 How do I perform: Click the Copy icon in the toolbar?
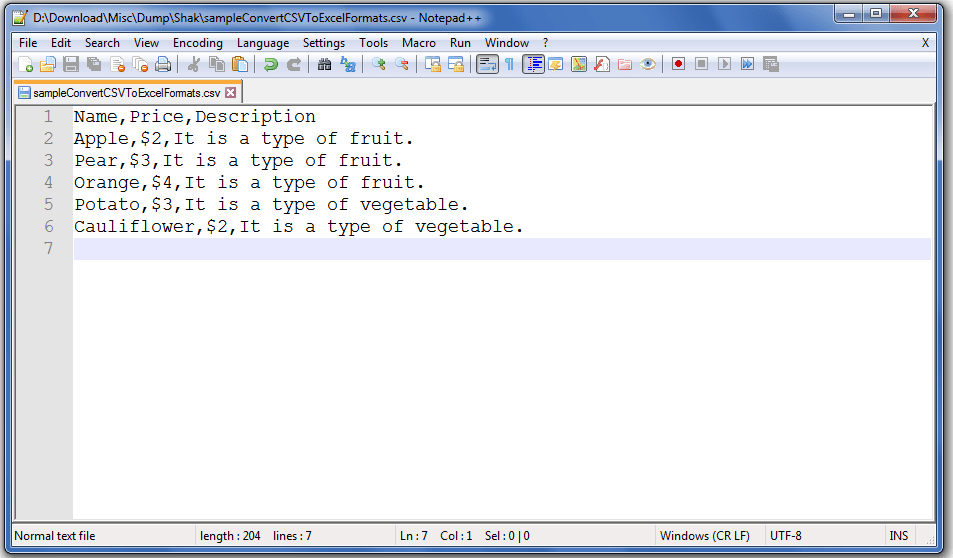217,64
